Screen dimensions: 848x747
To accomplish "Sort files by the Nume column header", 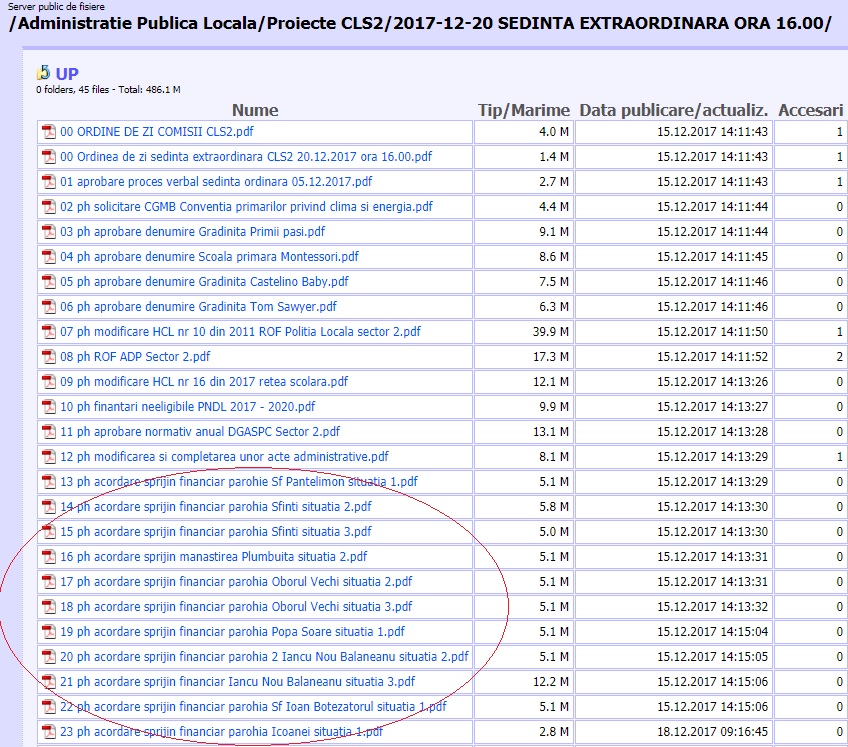I will pyautogui.click(x=255, y=110).
